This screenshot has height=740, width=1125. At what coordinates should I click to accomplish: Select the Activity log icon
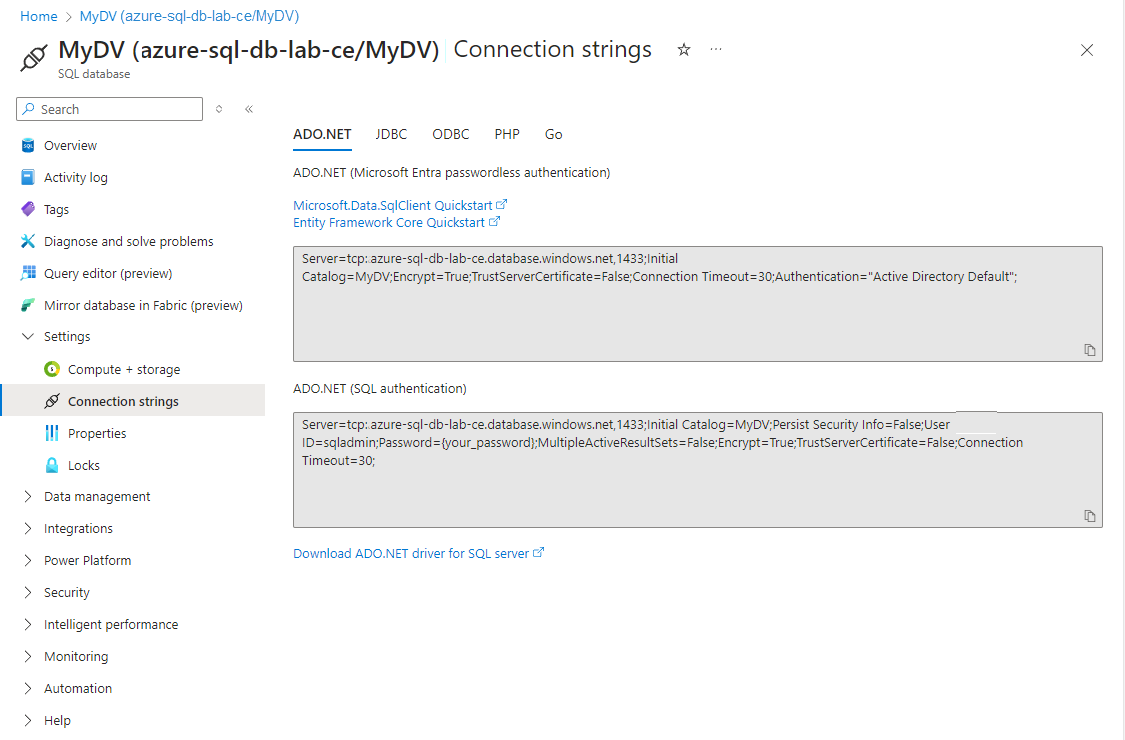[26, 176]
